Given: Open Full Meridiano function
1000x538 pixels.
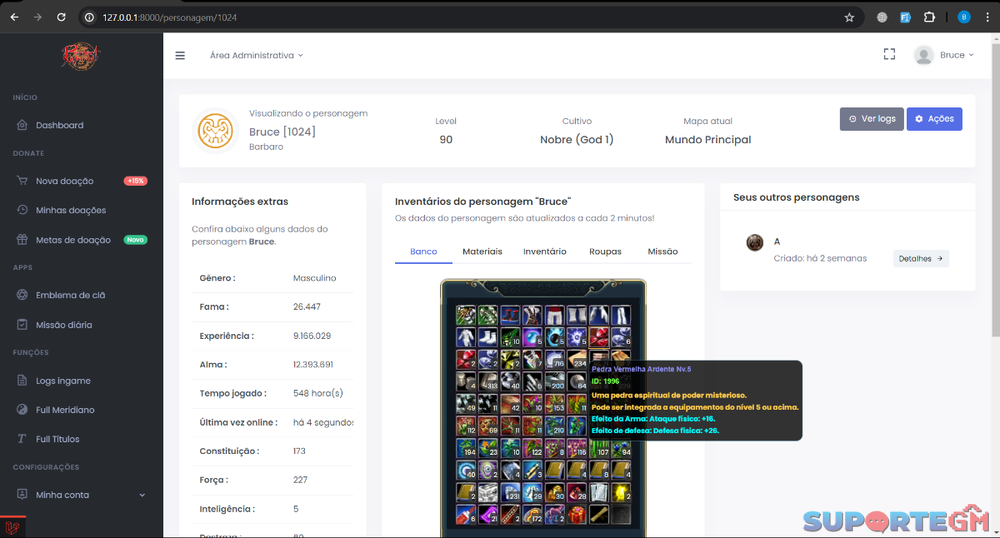Looking at the screenshot, I should pyautogui.click(x=65, y=410).
